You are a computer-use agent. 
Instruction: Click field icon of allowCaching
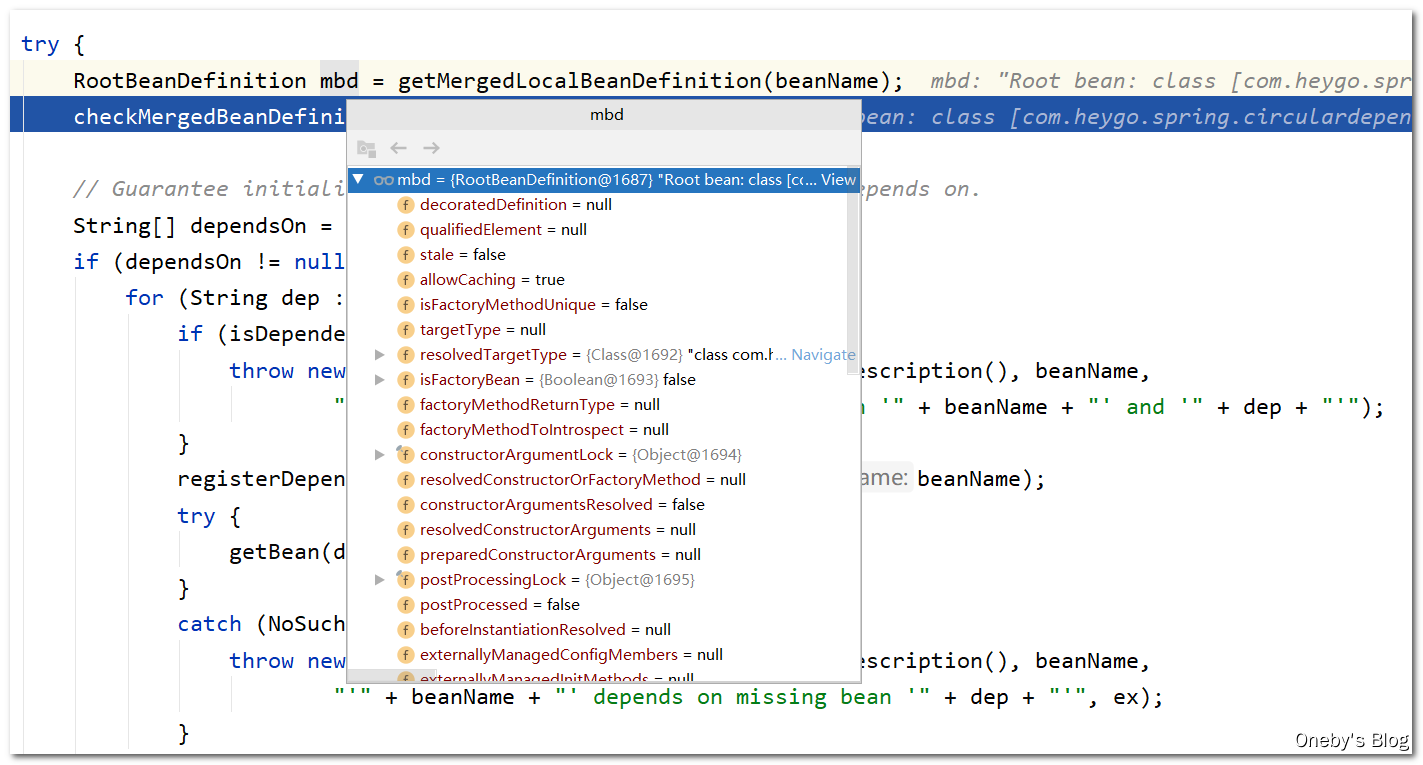pyautogui.click(x=405, y=280)
